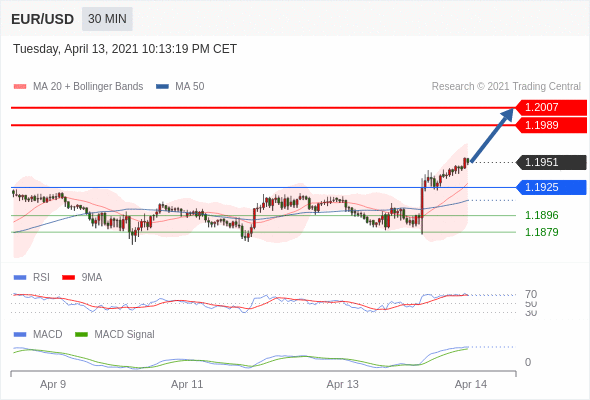
Task: Click the MA 50 blue legend swatch
Action: (163, 87)
